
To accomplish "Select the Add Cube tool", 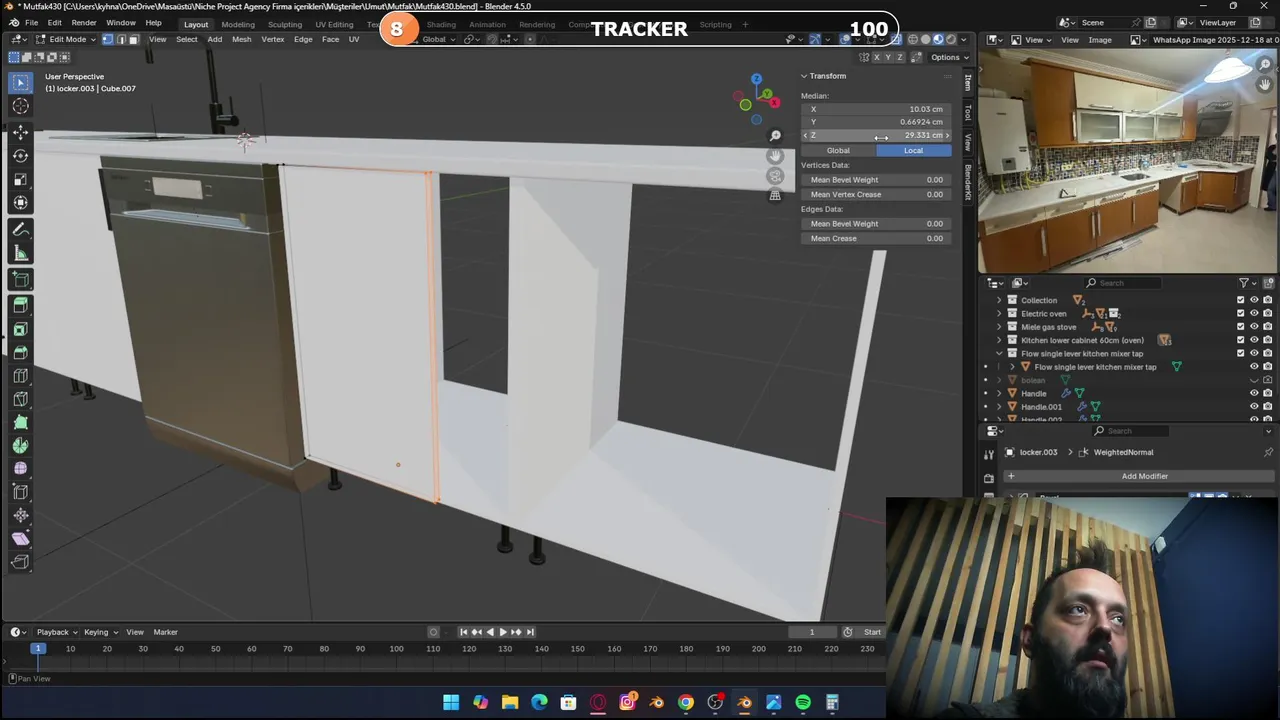I will (20, 279).
